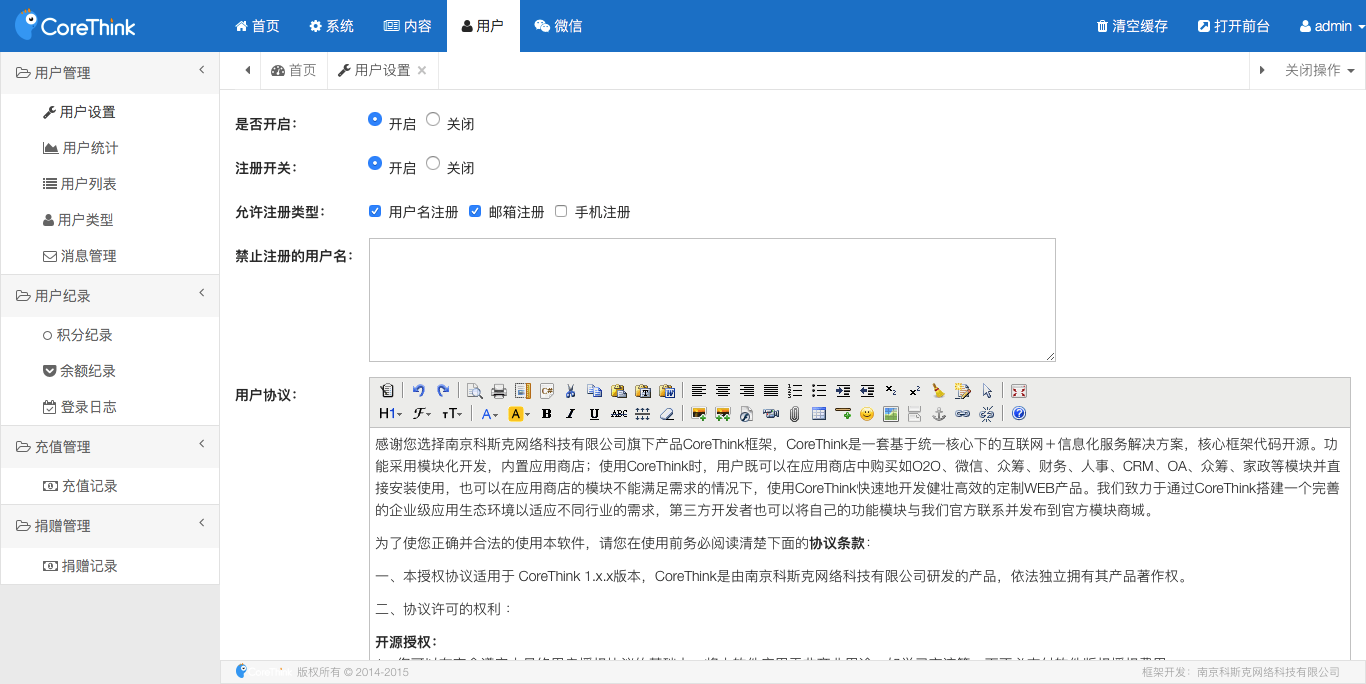
Task: Select 关闭 for 注册开关
Action: click(x=433, y=163)
